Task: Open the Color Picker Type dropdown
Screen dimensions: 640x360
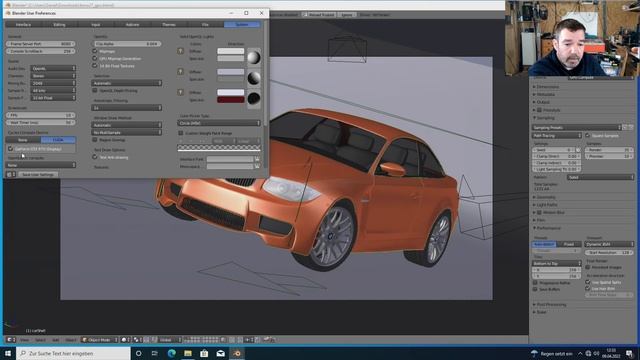Action: click(219, 123)
